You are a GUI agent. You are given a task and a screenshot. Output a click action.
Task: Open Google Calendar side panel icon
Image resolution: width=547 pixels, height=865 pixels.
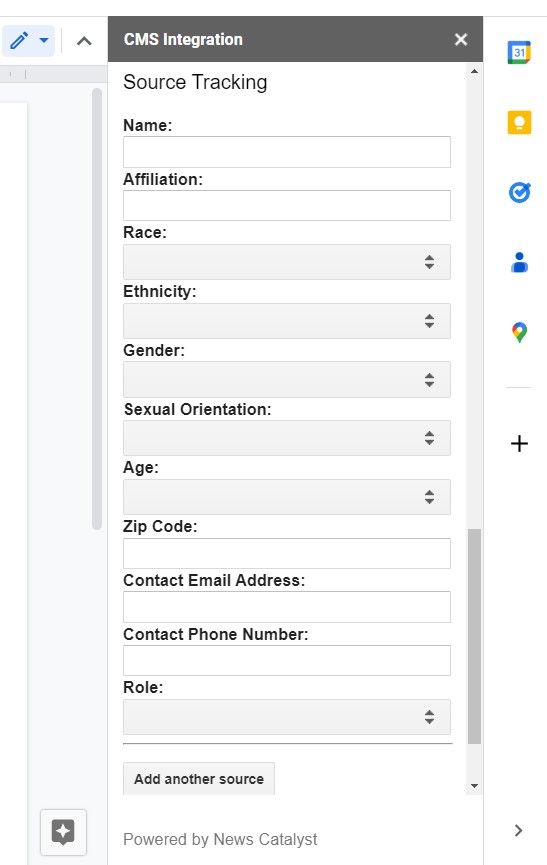pyautogui.click(x=519, y=52)
